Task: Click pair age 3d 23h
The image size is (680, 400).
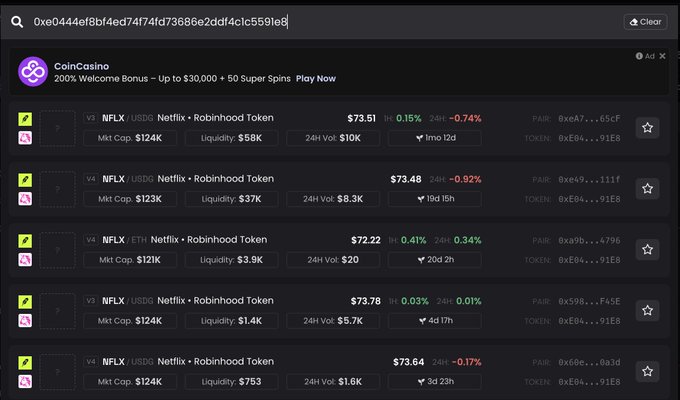Action: pos(435,382)
